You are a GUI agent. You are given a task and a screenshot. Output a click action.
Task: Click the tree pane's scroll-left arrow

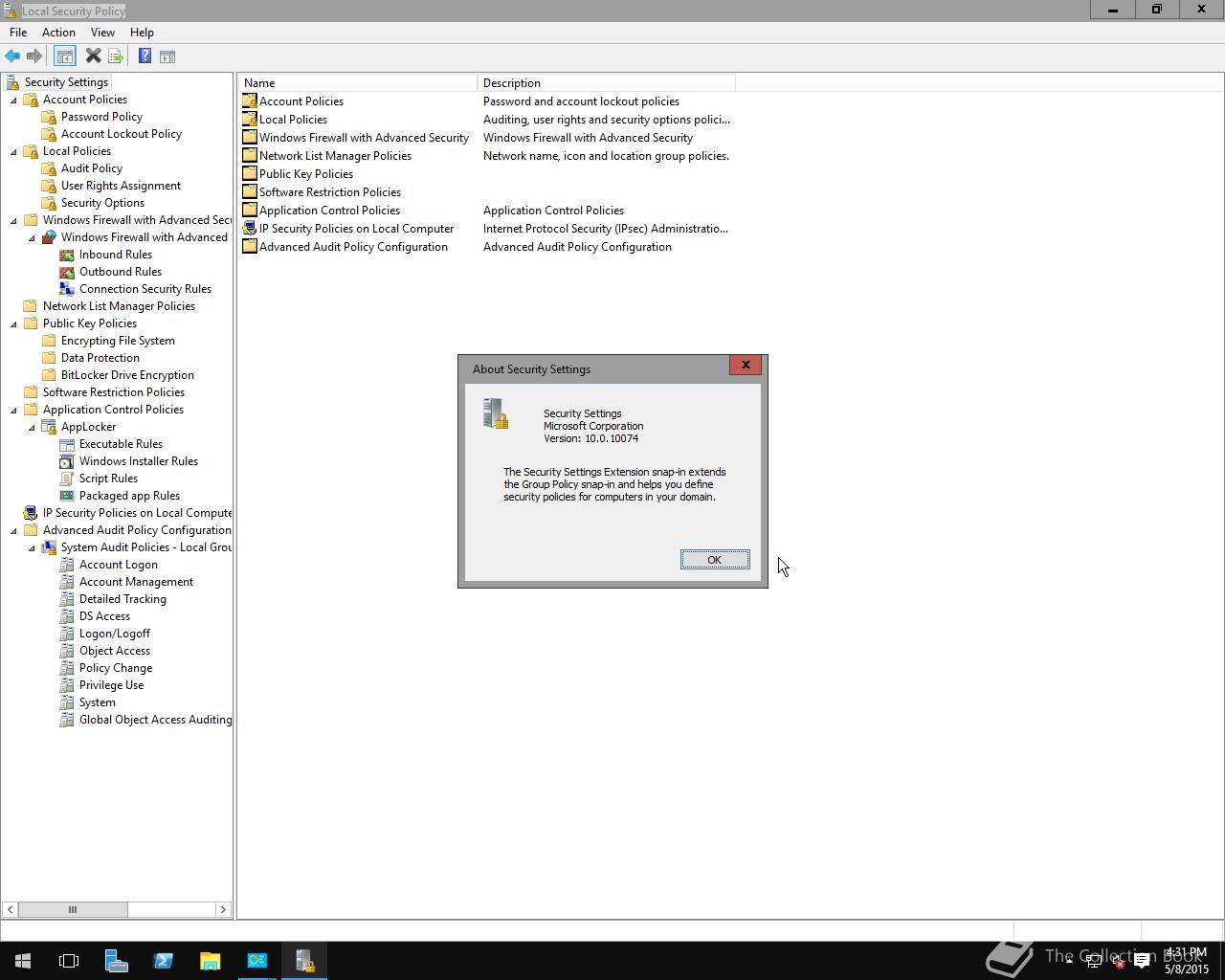coord(11,910)
